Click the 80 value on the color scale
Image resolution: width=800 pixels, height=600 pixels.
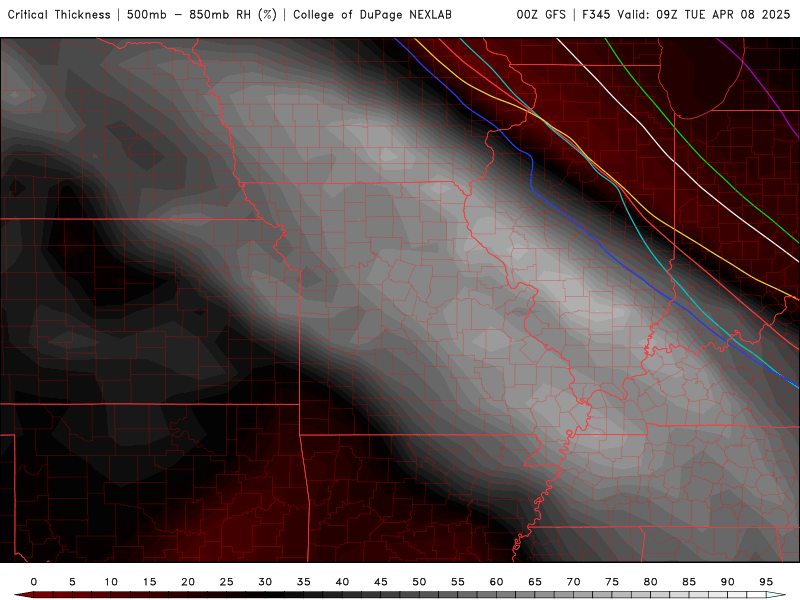[x=651, y=582]
